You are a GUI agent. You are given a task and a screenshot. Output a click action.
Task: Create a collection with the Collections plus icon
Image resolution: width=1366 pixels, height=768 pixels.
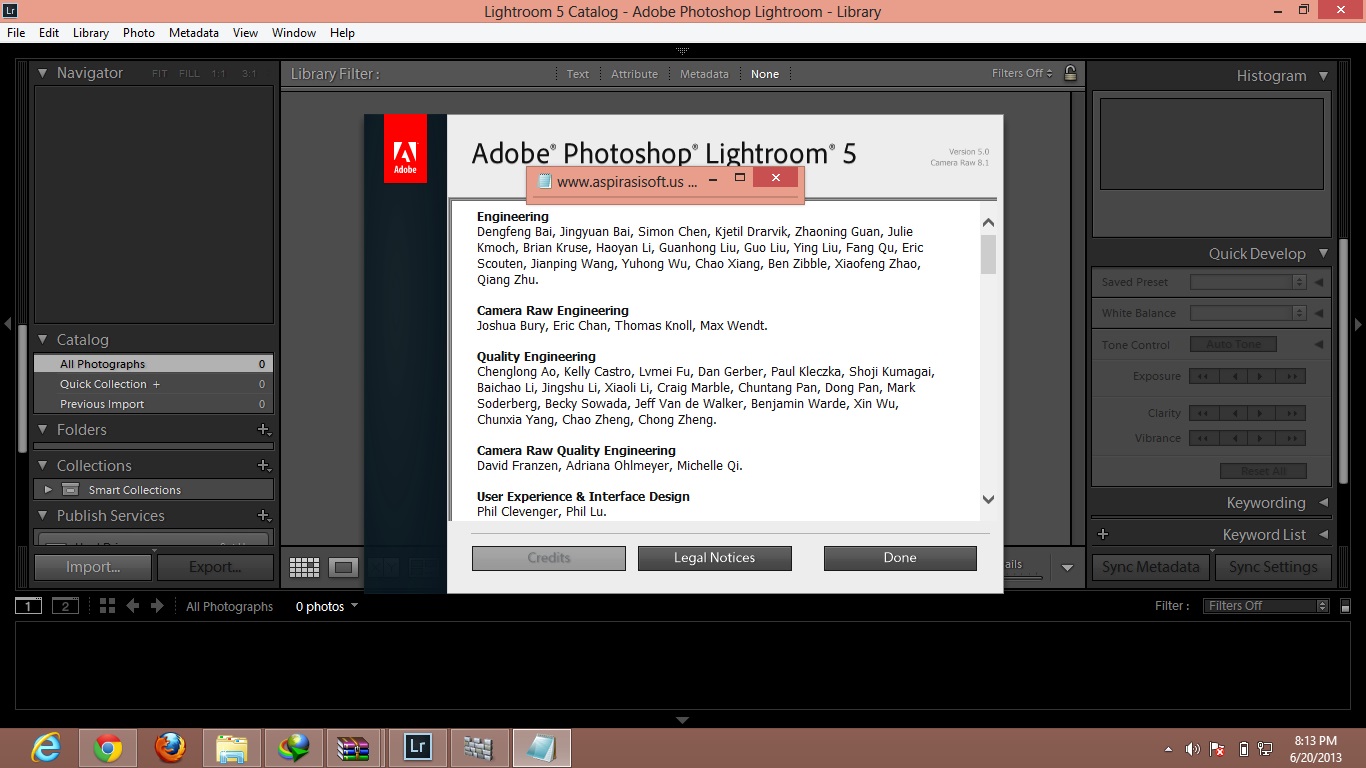(x=264, y=466)
